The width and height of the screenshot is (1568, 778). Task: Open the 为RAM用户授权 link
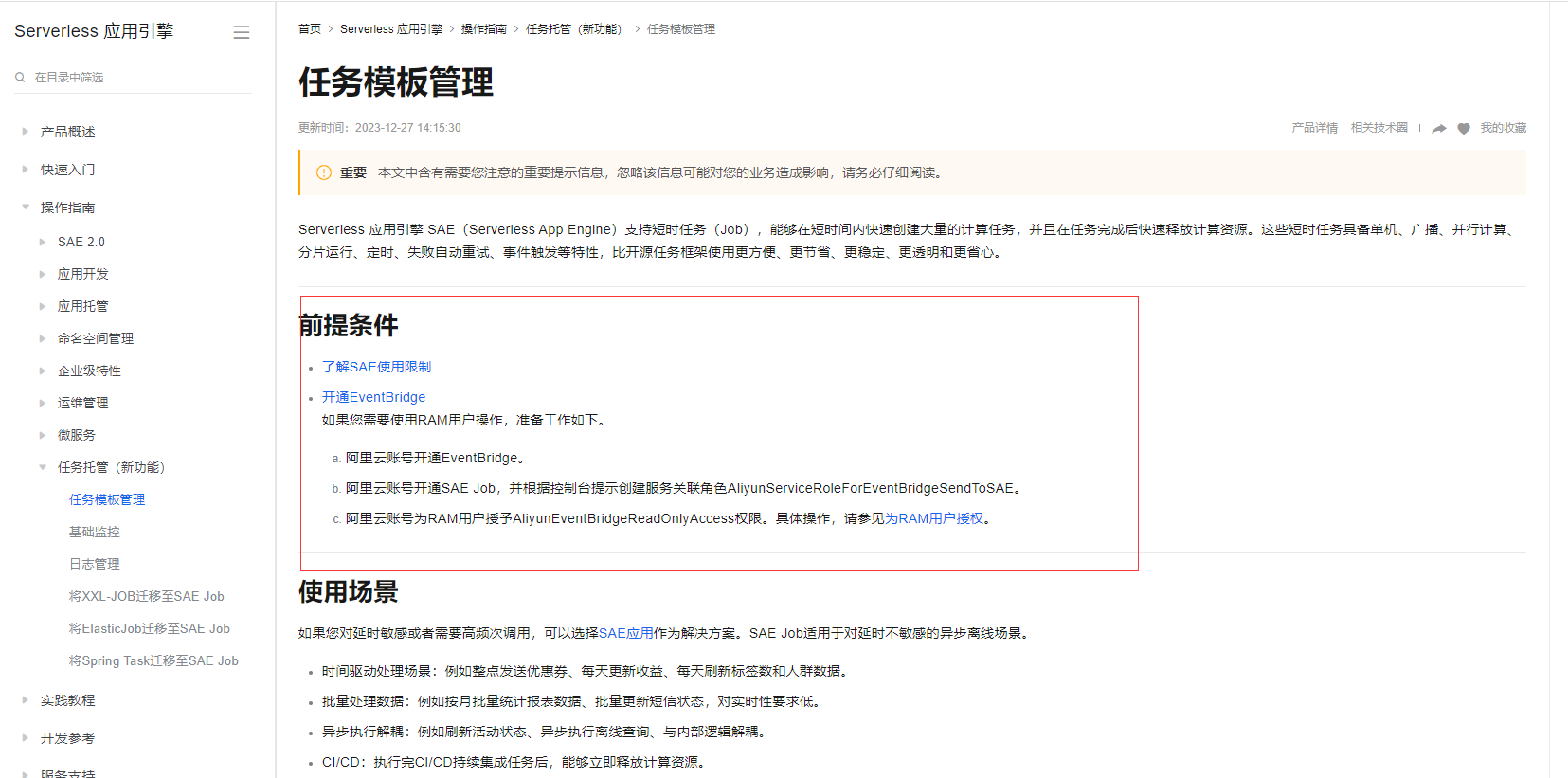pos(934,518)
